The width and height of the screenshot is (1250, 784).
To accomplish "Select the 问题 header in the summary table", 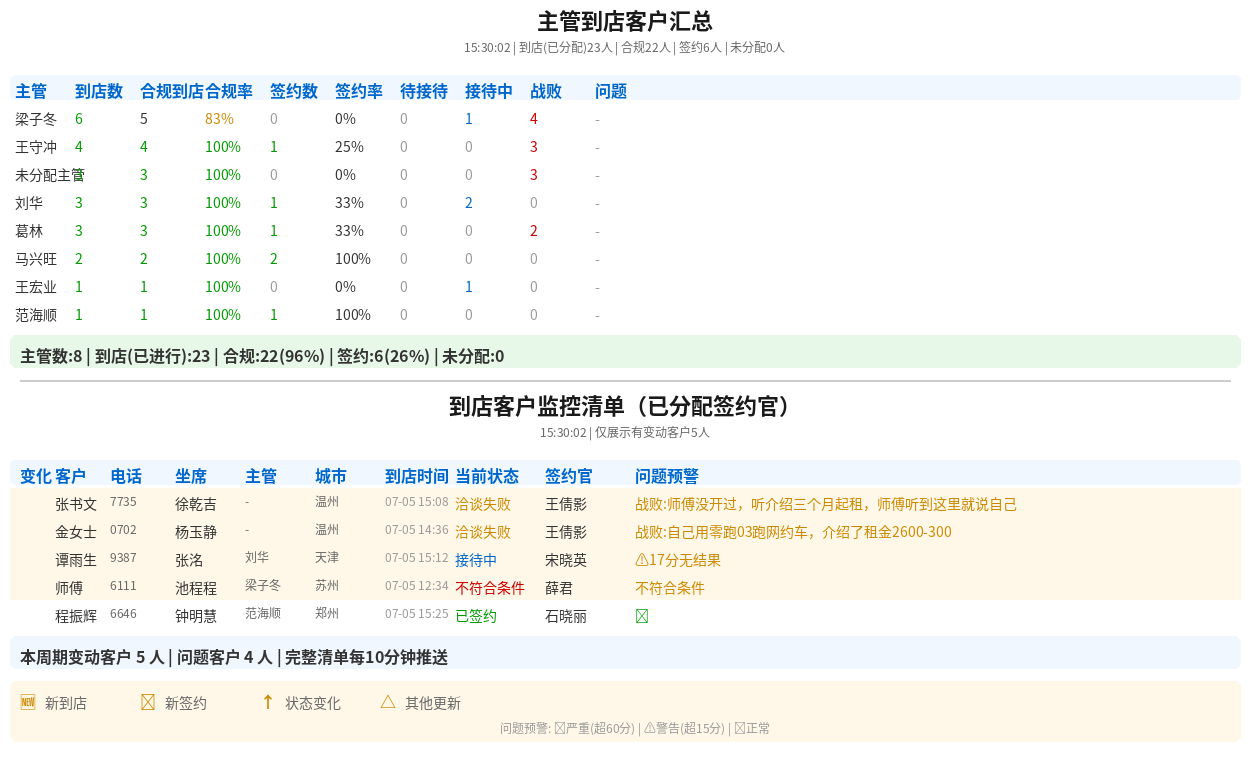I will (x=611, y=91).
